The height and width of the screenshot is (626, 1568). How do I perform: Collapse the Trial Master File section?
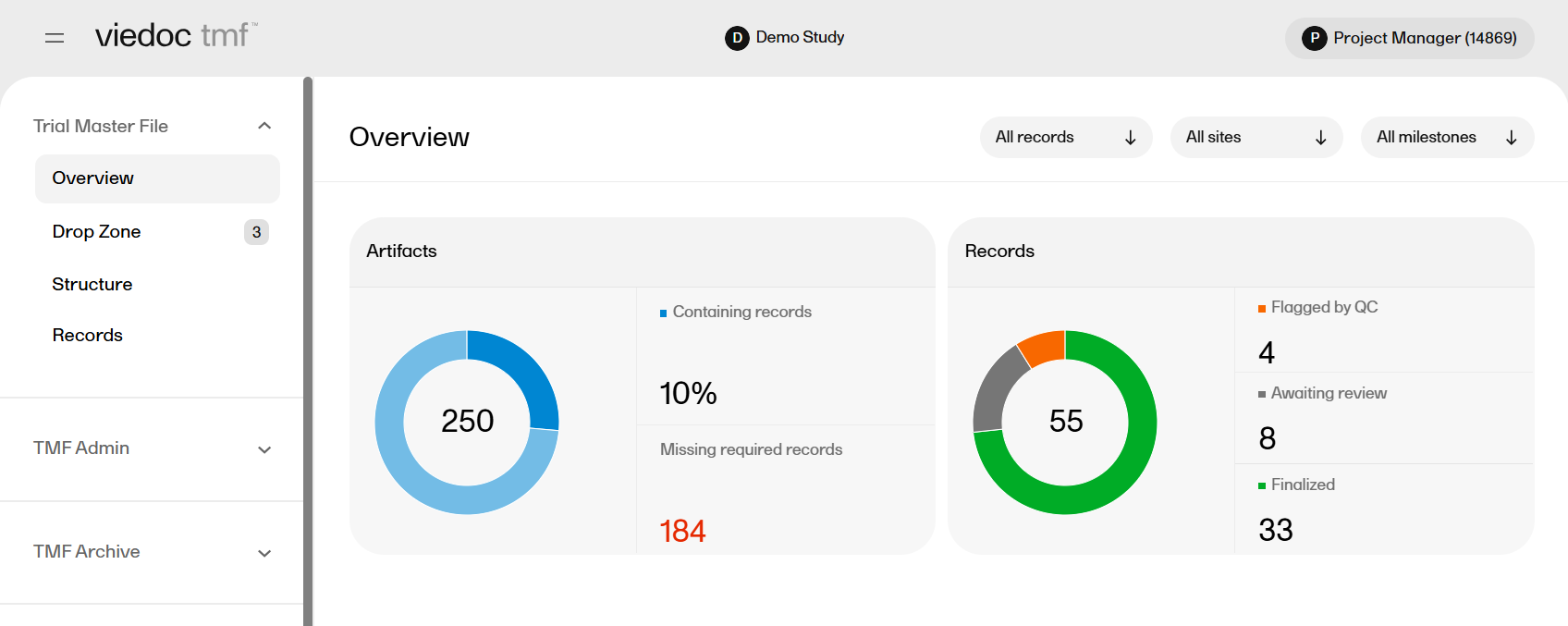[264, 126]
